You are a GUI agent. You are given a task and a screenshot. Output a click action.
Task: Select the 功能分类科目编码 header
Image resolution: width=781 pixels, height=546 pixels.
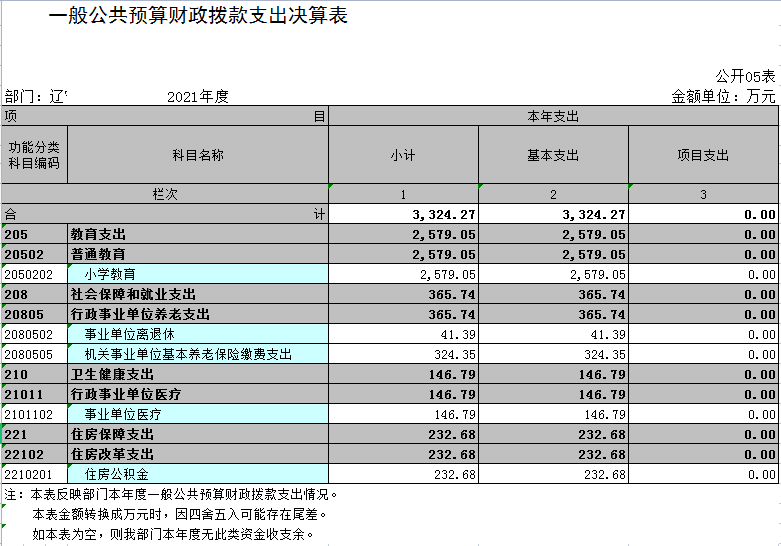[34, 154]
